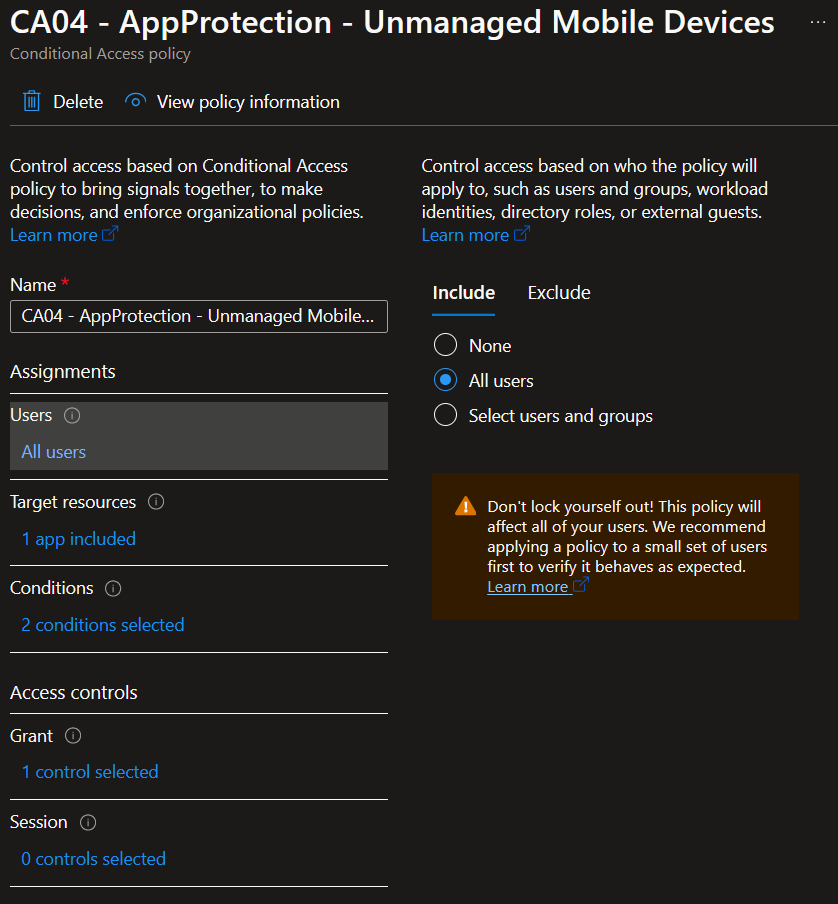Open the 2 conditions selected link
838x904 pixels.
pos(103,625)
